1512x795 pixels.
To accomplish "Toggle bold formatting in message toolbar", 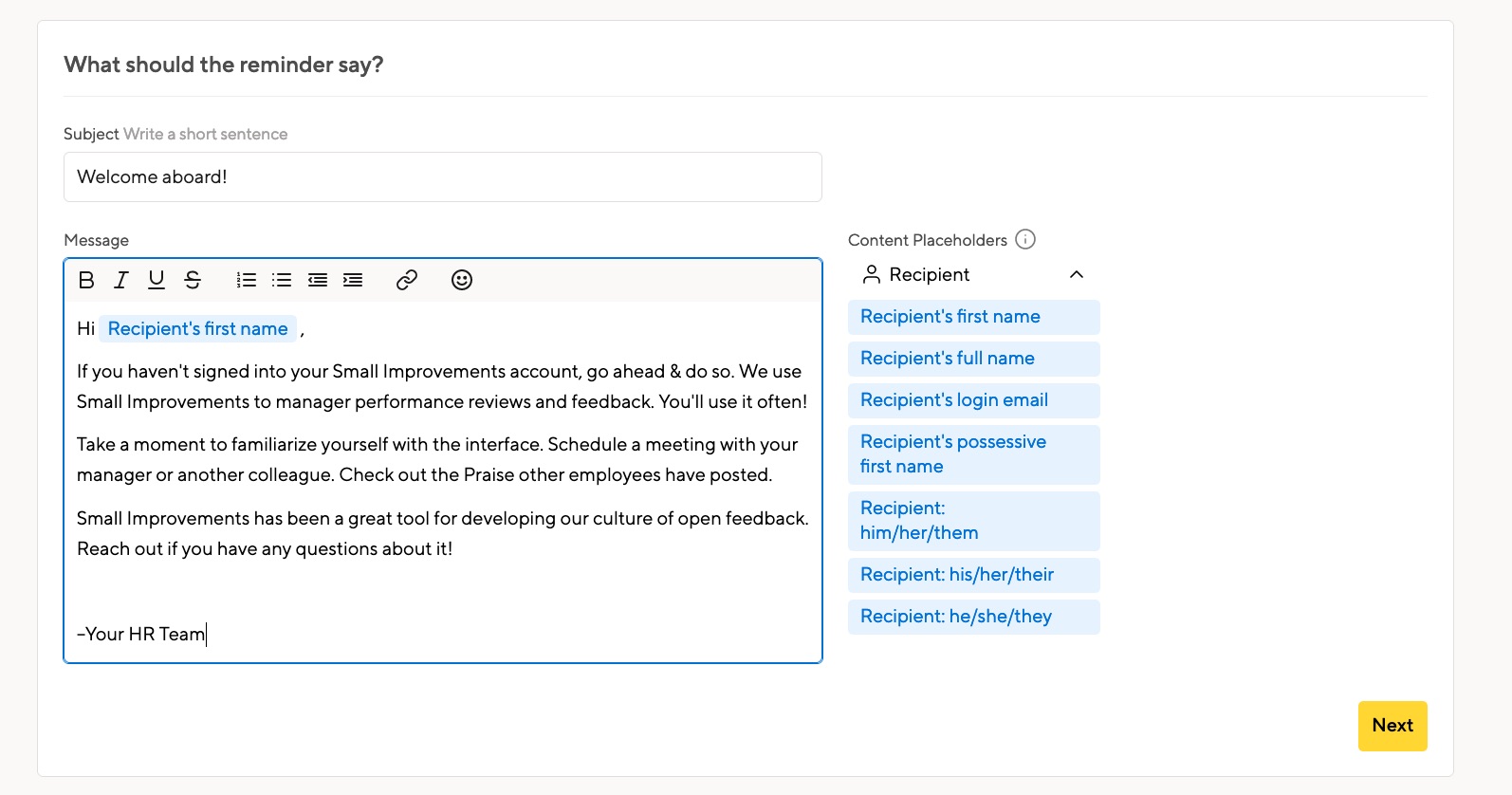I will pos(86,280).
